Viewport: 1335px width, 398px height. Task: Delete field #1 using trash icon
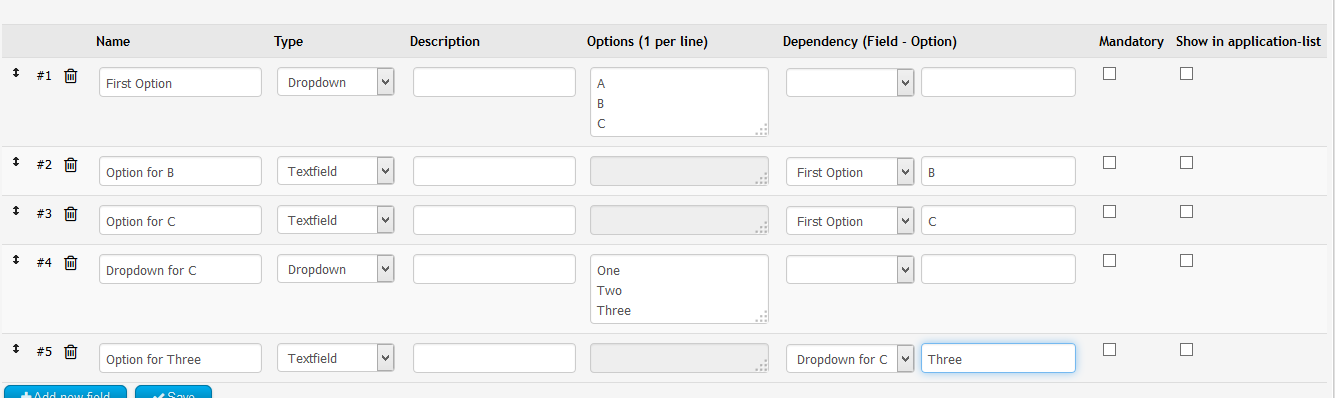(x=70, y=76)
